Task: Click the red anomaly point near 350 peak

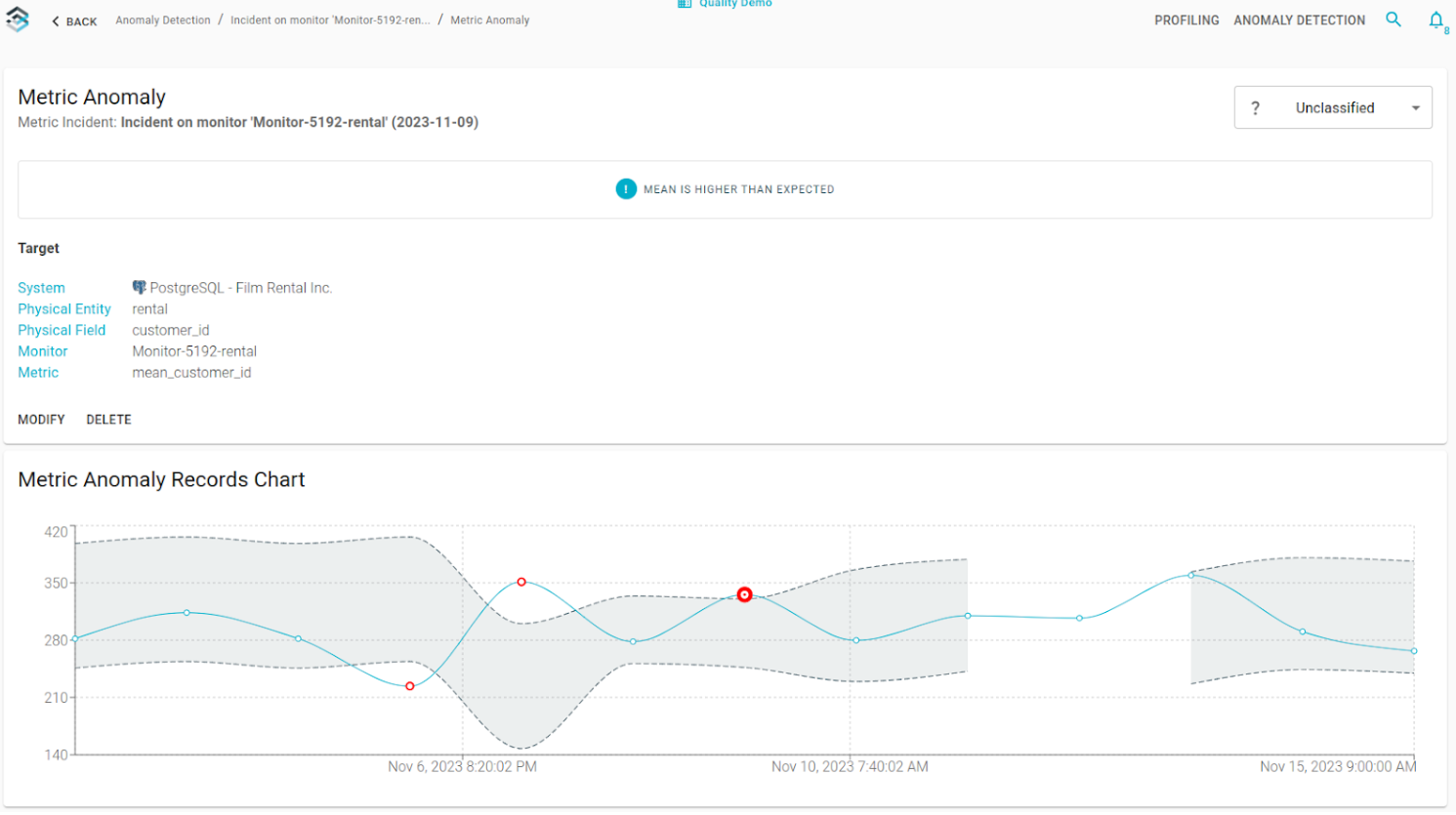Action: [x=521, y=582]
